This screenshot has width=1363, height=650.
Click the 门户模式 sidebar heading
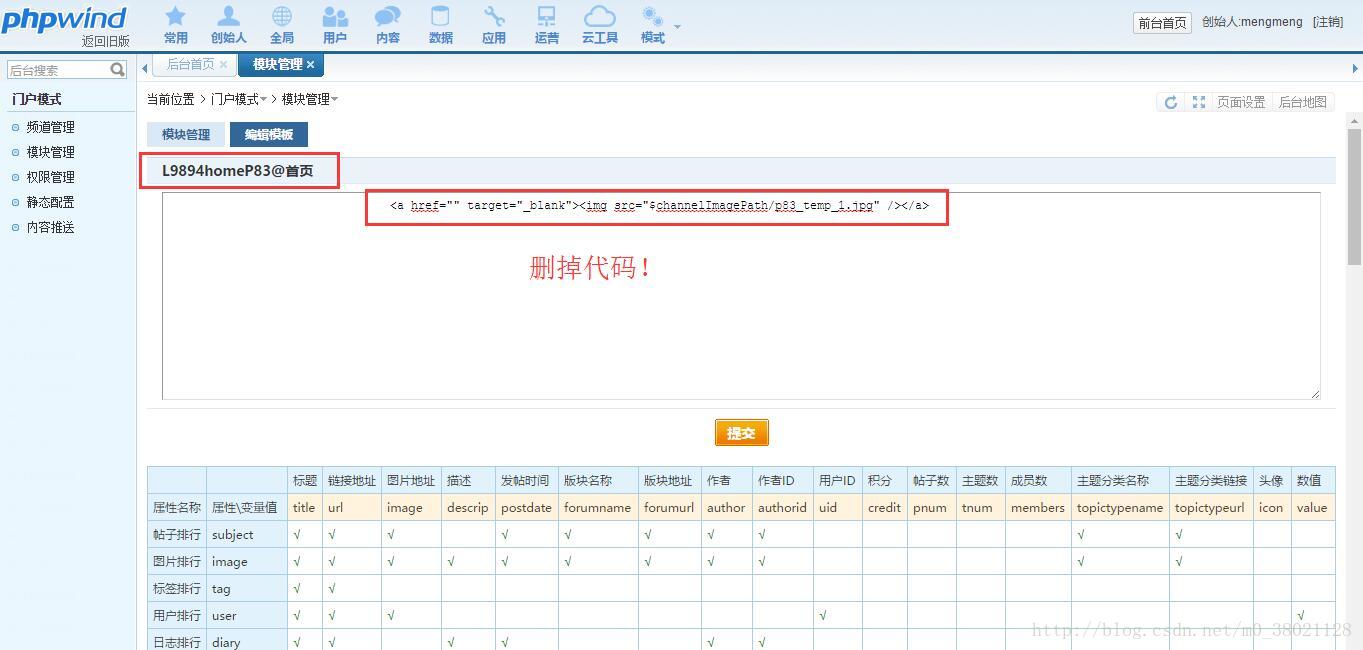point(37,99)
